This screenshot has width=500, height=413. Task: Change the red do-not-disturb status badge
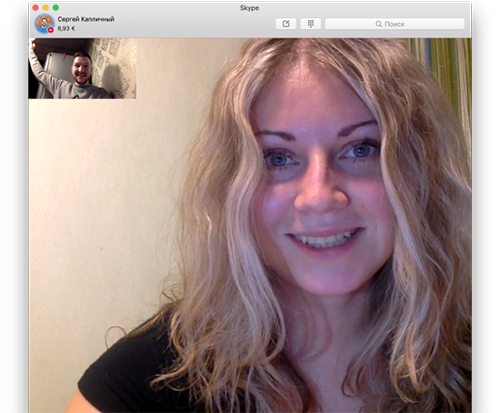pyautogui.click(x=51, y=30)
